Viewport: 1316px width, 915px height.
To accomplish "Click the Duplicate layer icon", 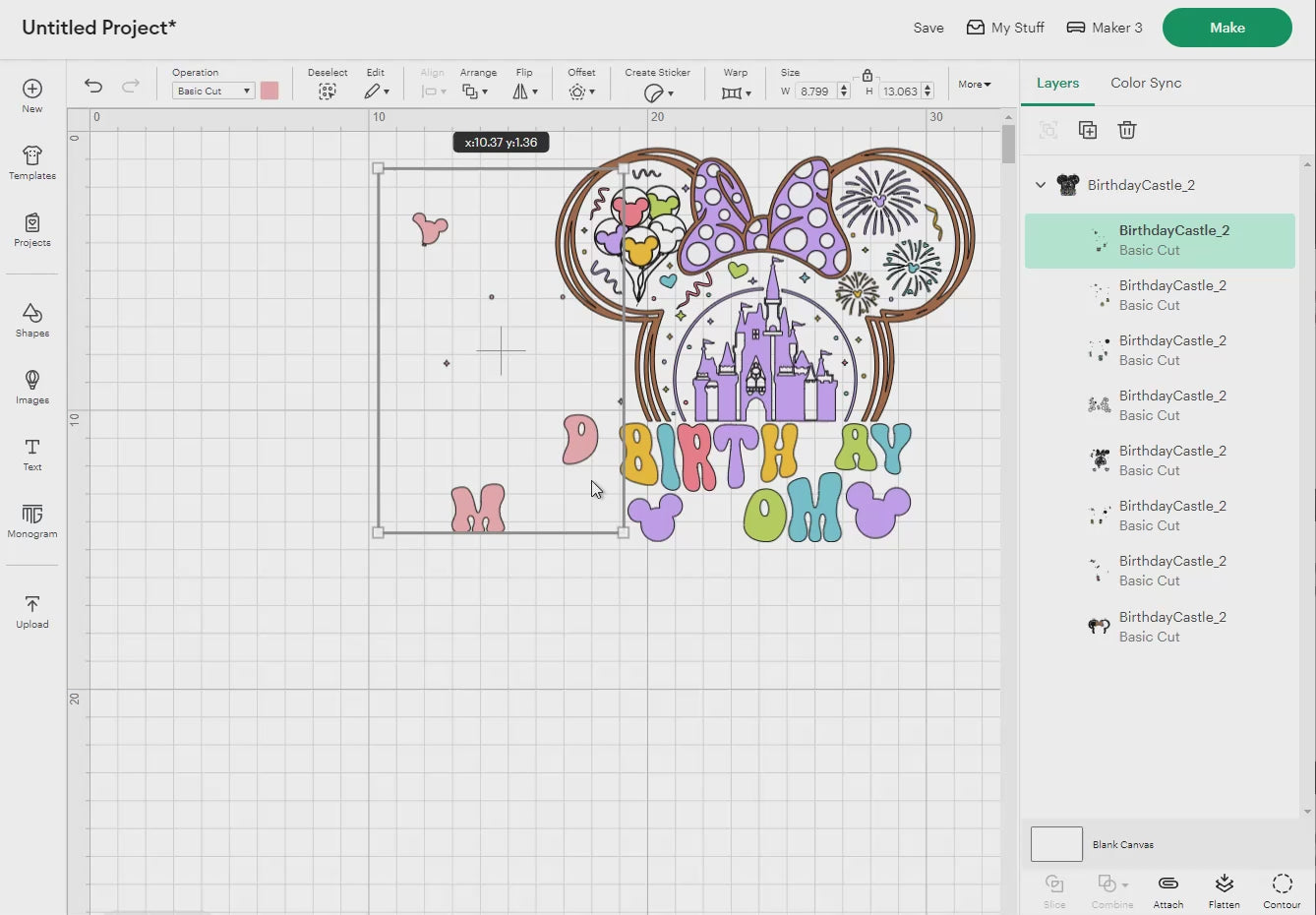I will 1088,130.
